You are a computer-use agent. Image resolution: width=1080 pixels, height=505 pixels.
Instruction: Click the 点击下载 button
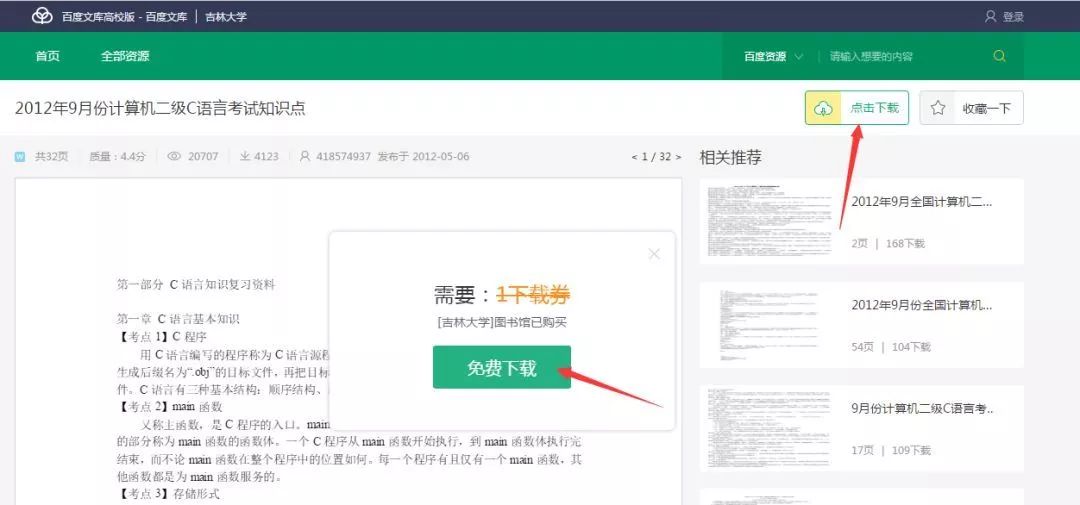pos(873,108)
